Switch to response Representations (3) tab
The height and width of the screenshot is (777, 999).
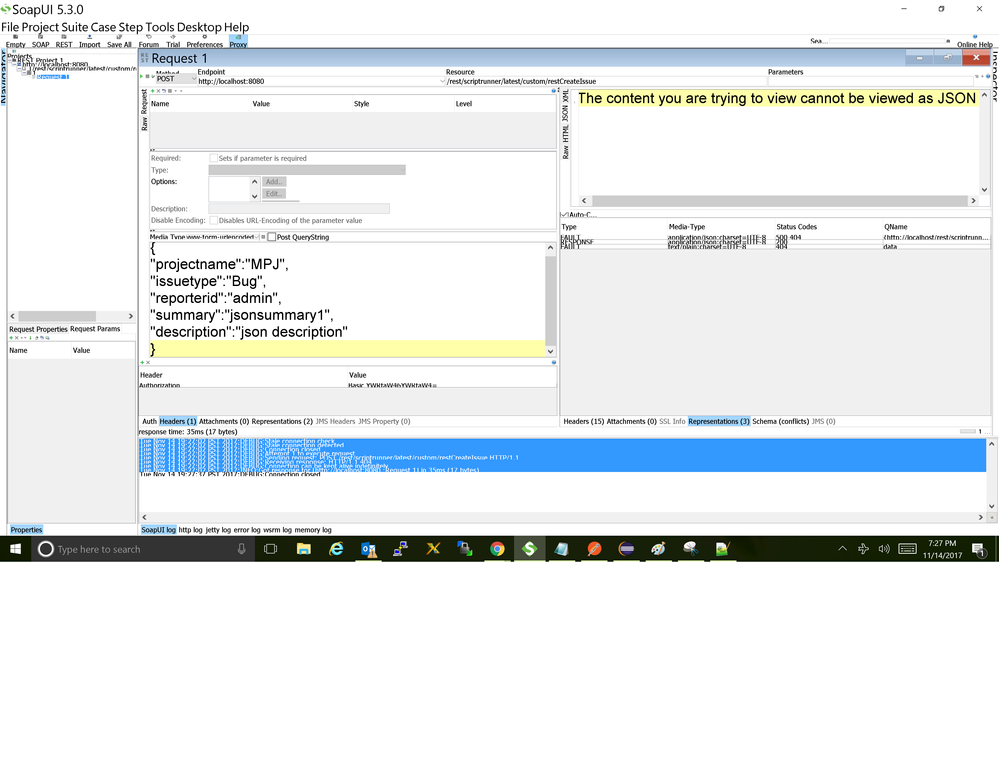point(719,422)
